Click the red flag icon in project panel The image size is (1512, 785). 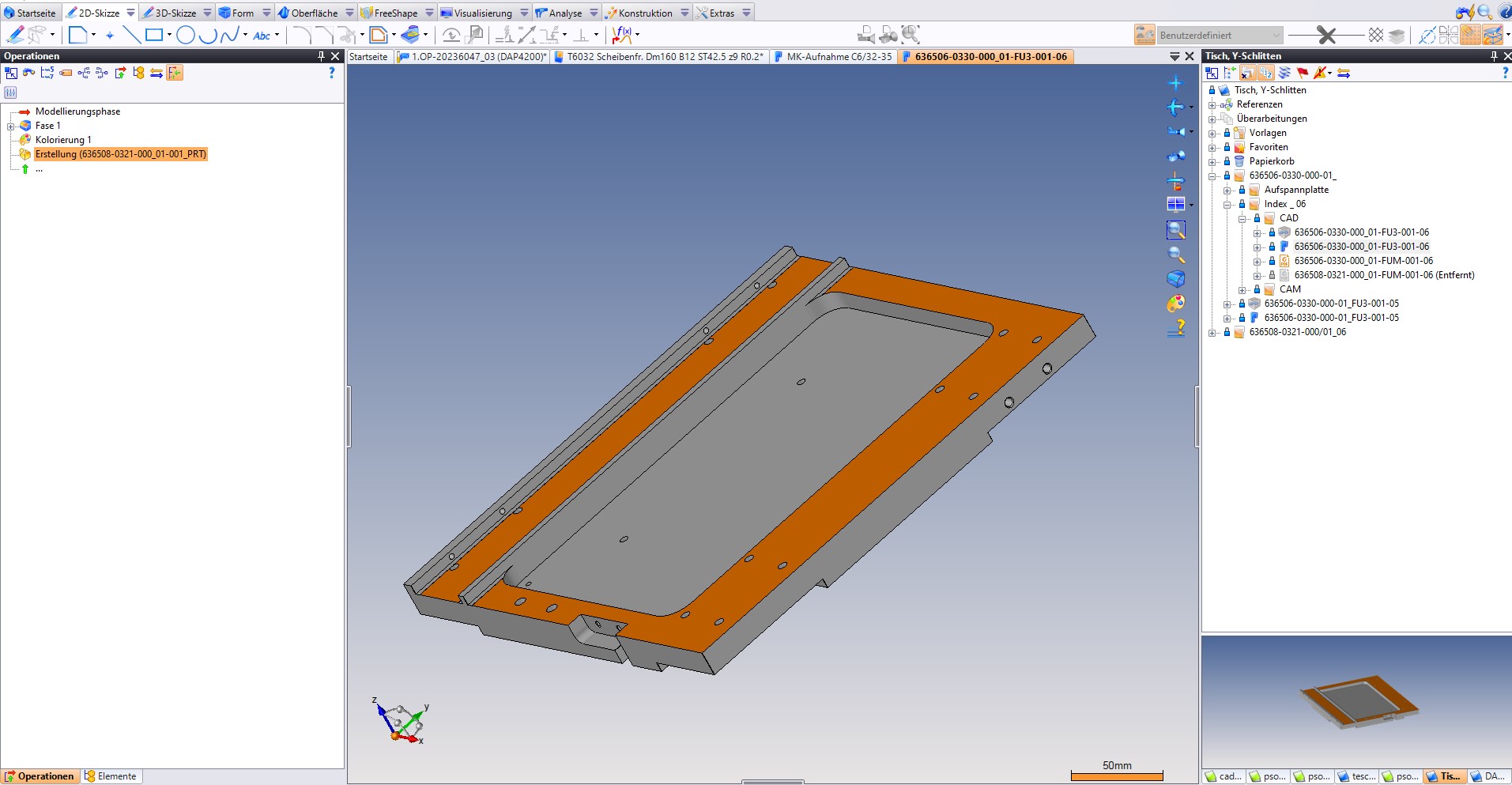pos(1303,73)
